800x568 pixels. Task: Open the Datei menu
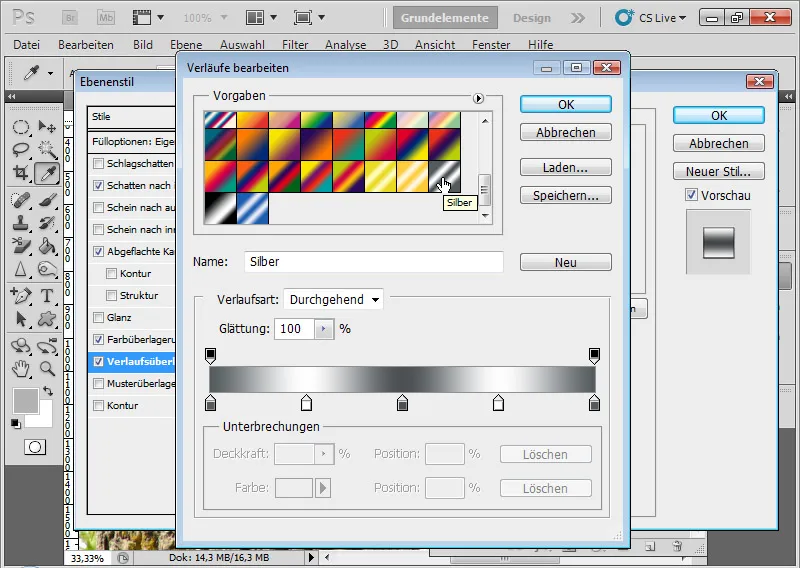point(27,45)
